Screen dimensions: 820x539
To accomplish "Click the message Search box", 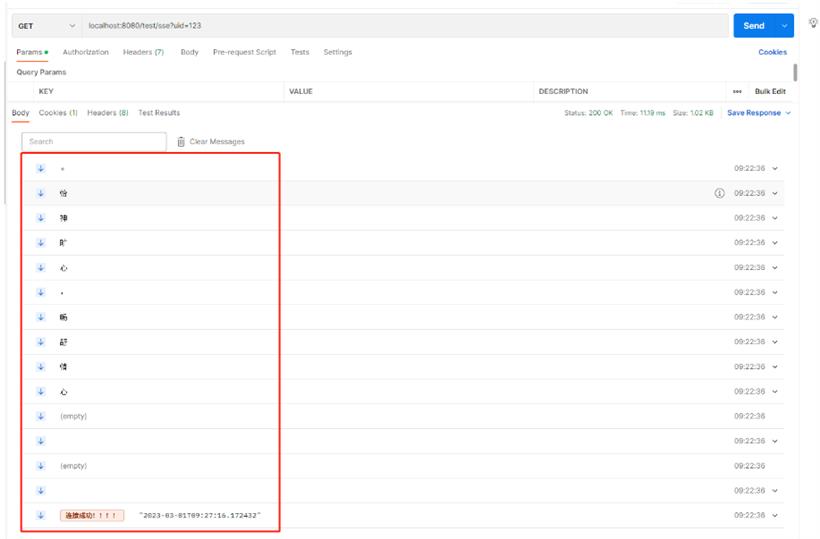I will (94, 142).
